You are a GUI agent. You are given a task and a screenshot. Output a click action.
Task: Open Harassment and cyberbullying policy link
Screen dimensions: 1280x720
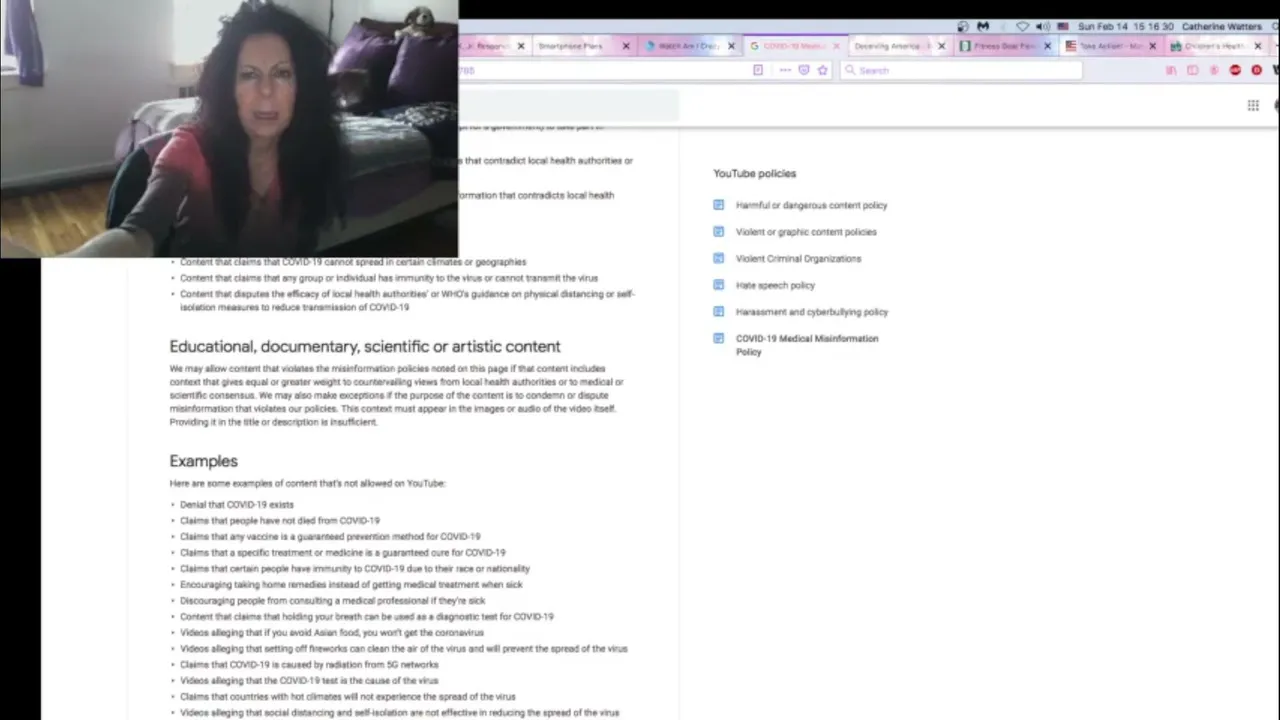(812, 312)
